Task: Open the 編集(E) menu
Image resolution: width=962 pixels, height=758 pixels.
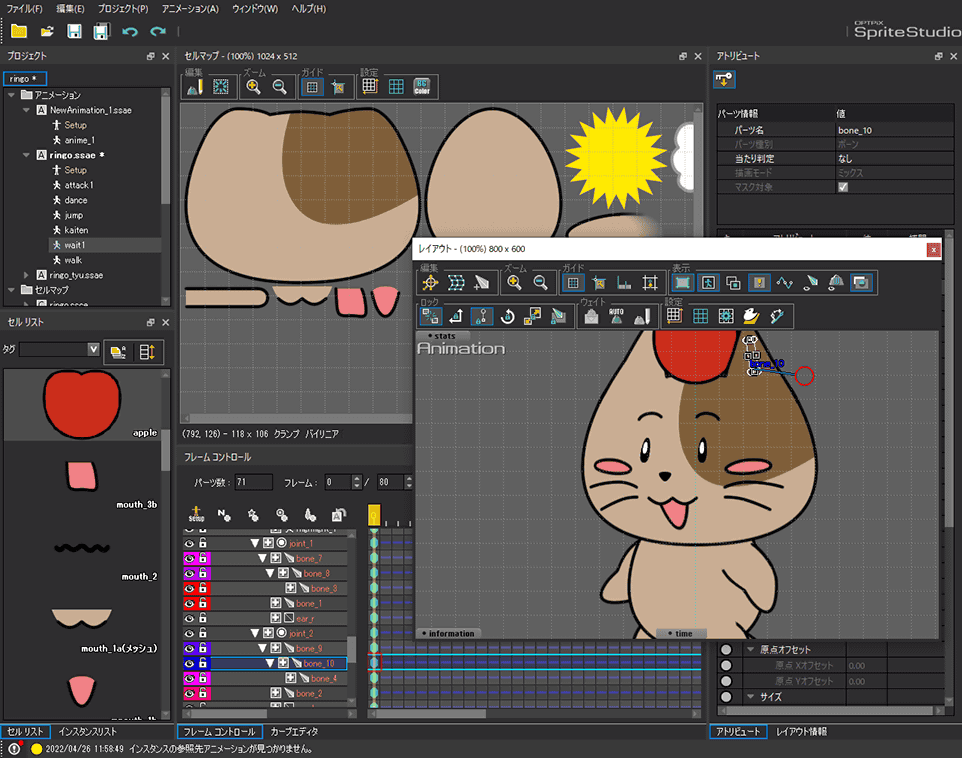Action: (70, 9)
